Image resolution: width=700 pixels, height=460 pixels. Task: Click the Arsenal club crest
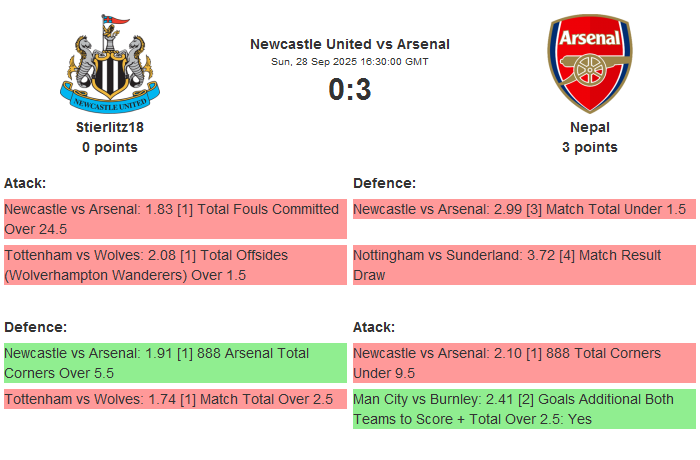coord(589,63)
